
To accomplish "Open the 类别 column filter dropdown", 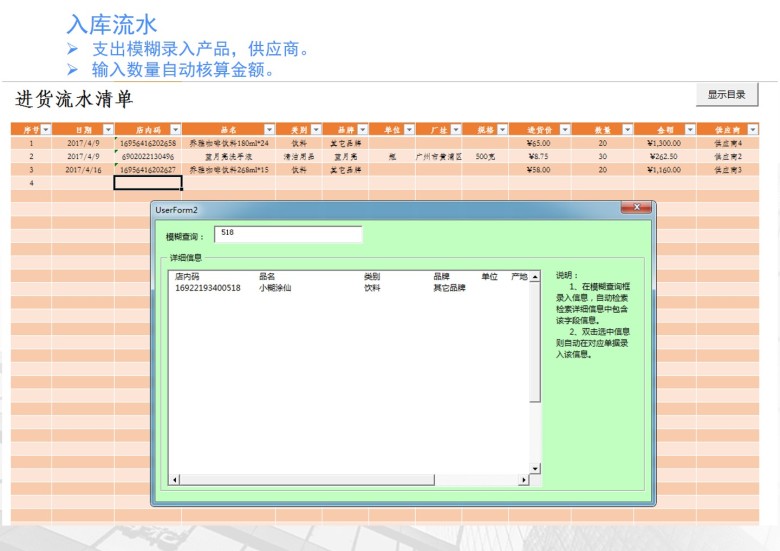I will (x=316, y=130).
